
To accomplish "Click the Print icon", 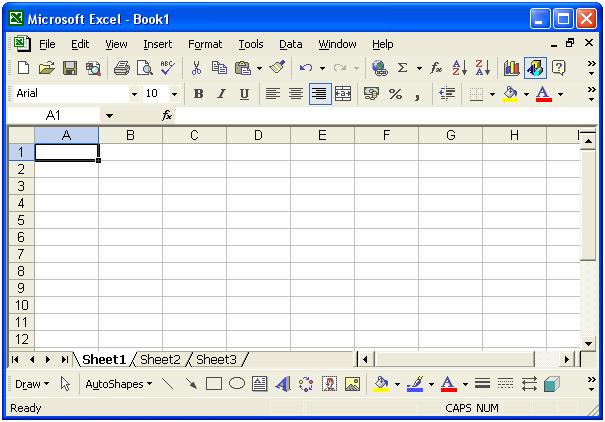I will coord(122,68).
